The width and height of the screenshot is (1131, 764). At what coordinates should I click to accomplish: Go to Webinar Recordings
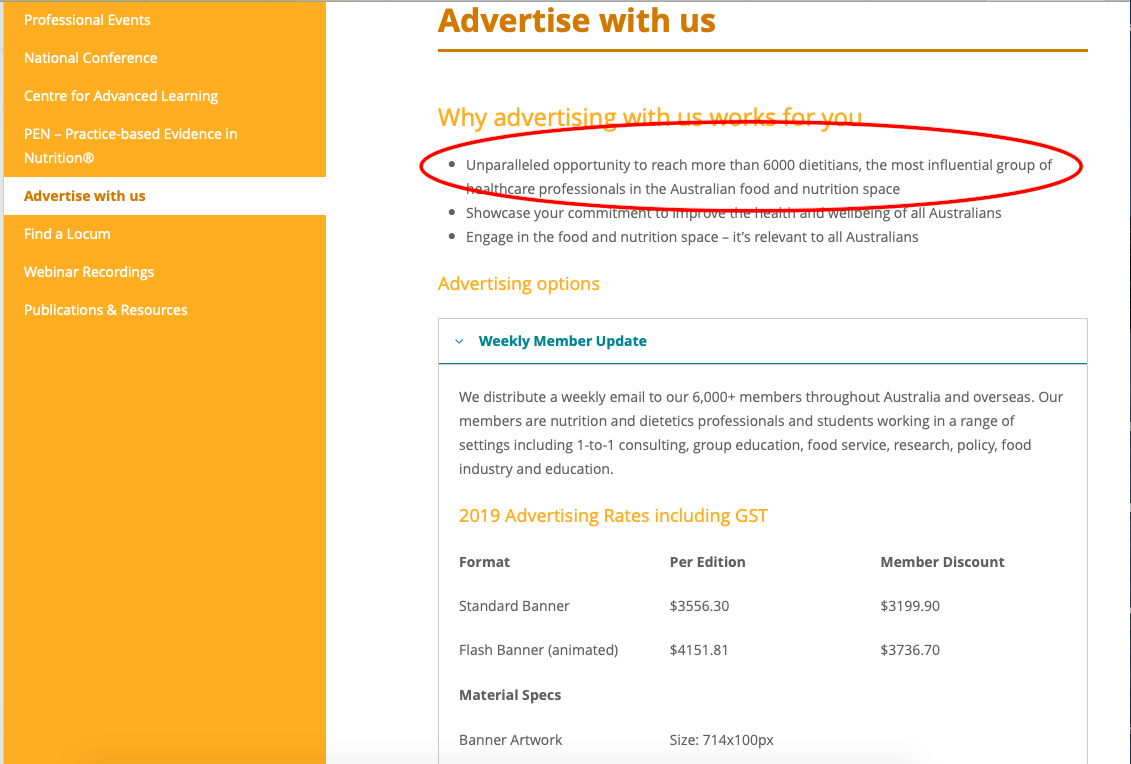pos(89,272)
